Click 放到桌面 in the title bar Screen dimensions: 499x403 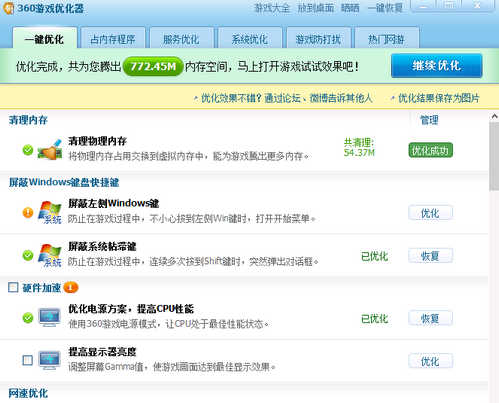(316, 8)
